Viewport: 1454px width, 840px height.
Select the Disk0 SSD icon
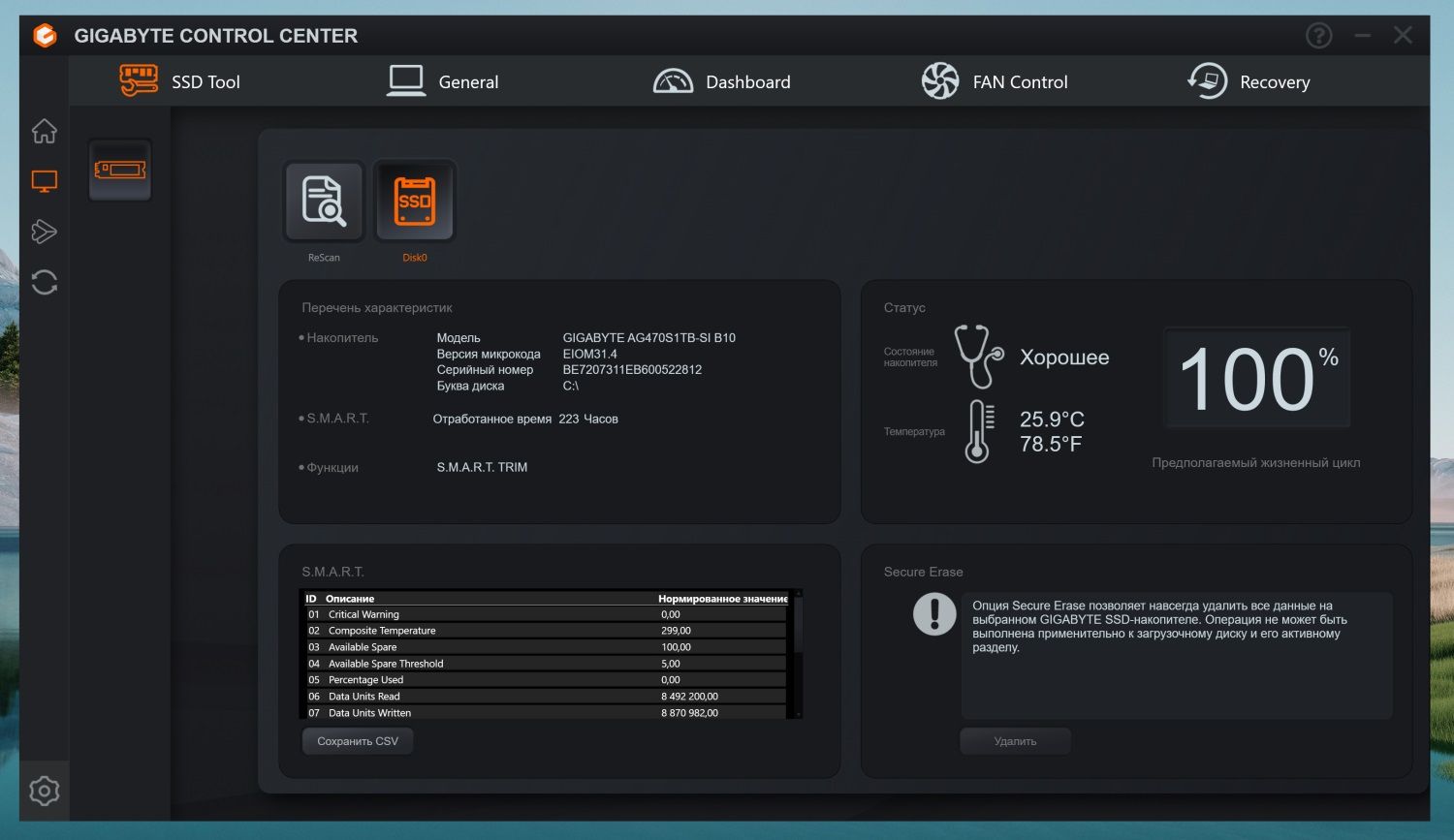tap(415, 202)
